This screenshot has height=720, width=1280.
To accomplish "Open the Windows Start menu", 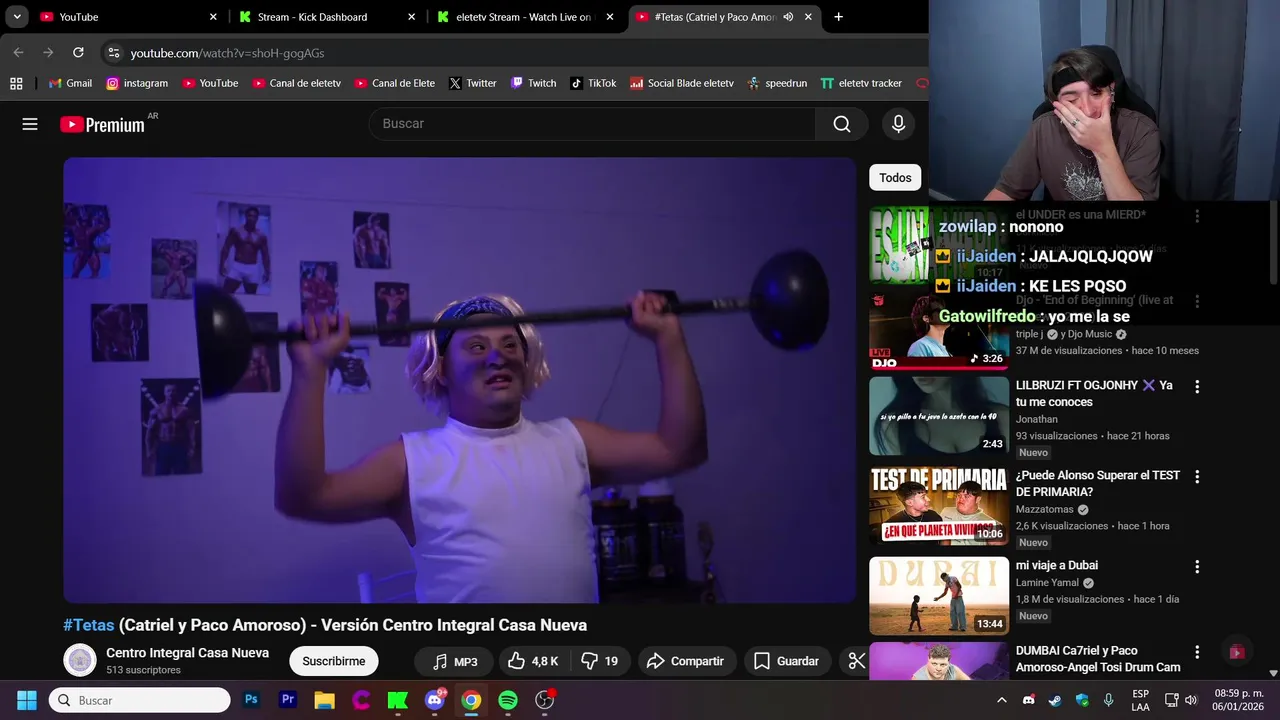I will 27,700.
